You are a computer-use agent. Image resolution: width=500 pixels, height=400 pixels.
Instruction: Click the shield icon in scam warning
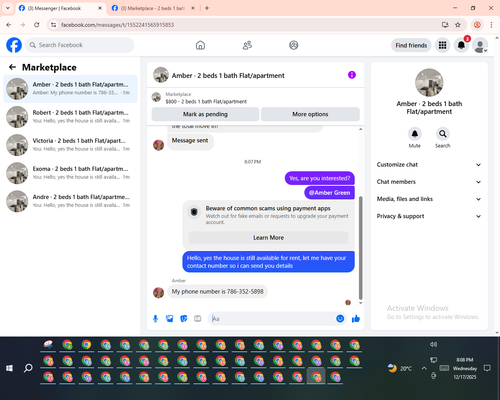pos(194,212)
